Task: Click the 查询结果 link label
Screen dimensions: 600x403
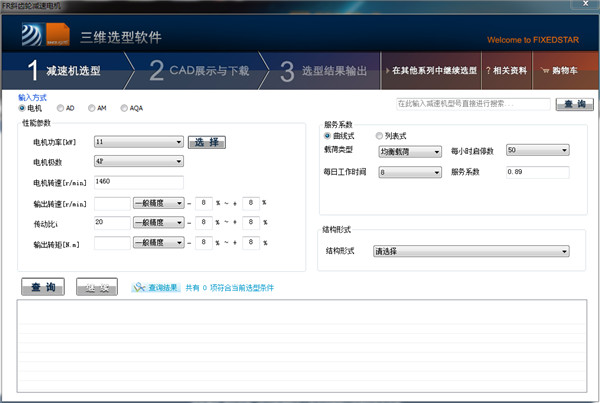Action: tap(163, 288)
